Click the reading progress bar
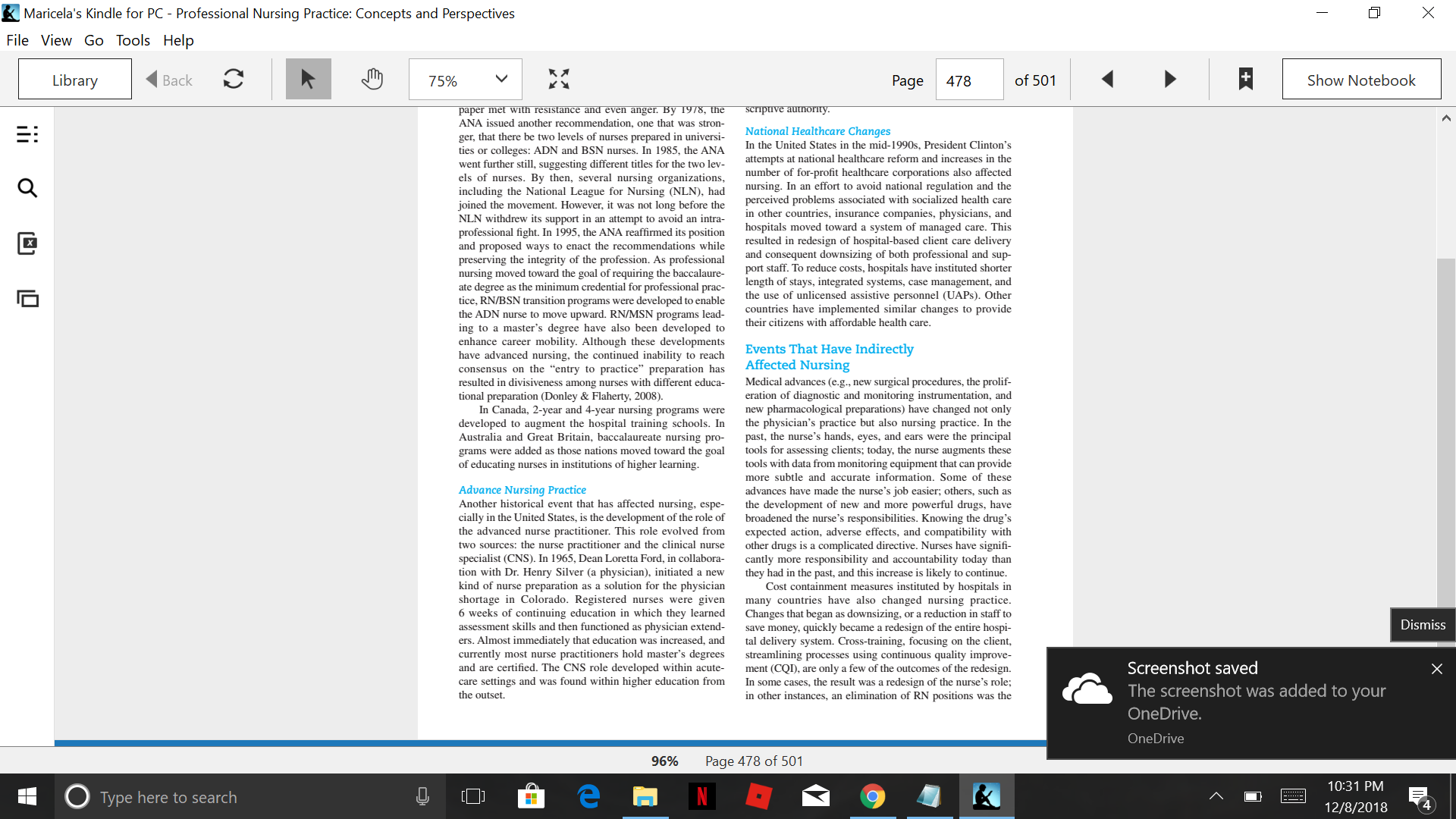 pos(551,743)
